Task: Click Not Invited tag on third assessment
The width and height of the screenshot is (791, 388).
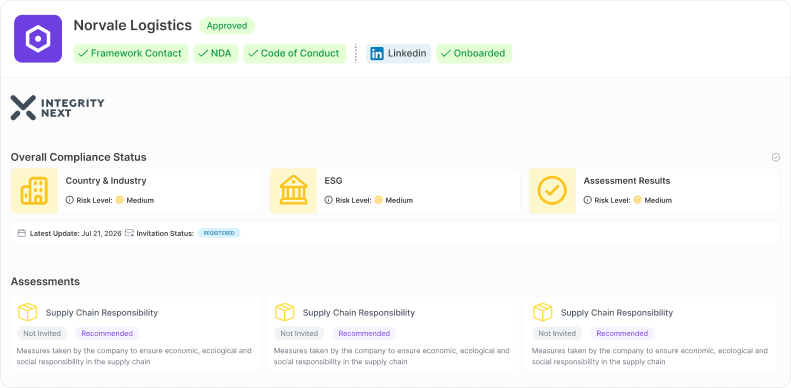Action: click(x=557, y=334)
